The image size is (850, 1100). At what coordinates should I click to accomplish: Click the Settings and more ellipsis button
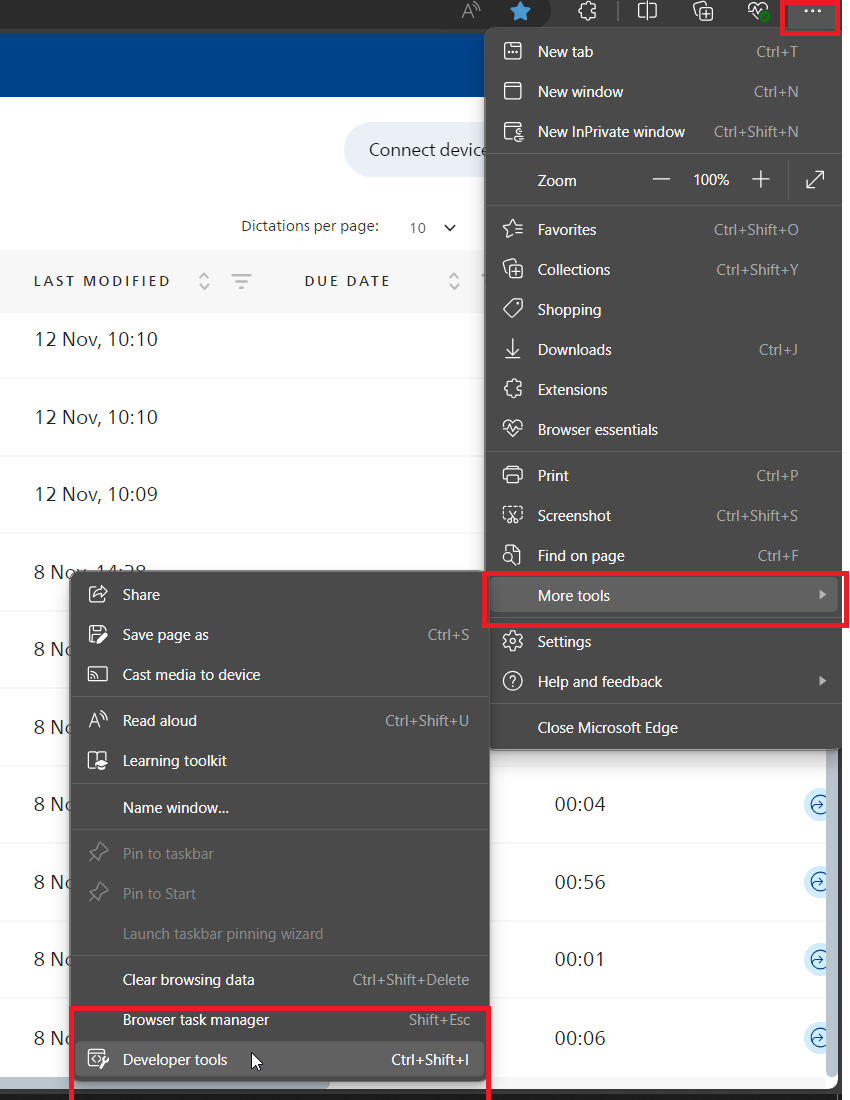pos(812,12)
